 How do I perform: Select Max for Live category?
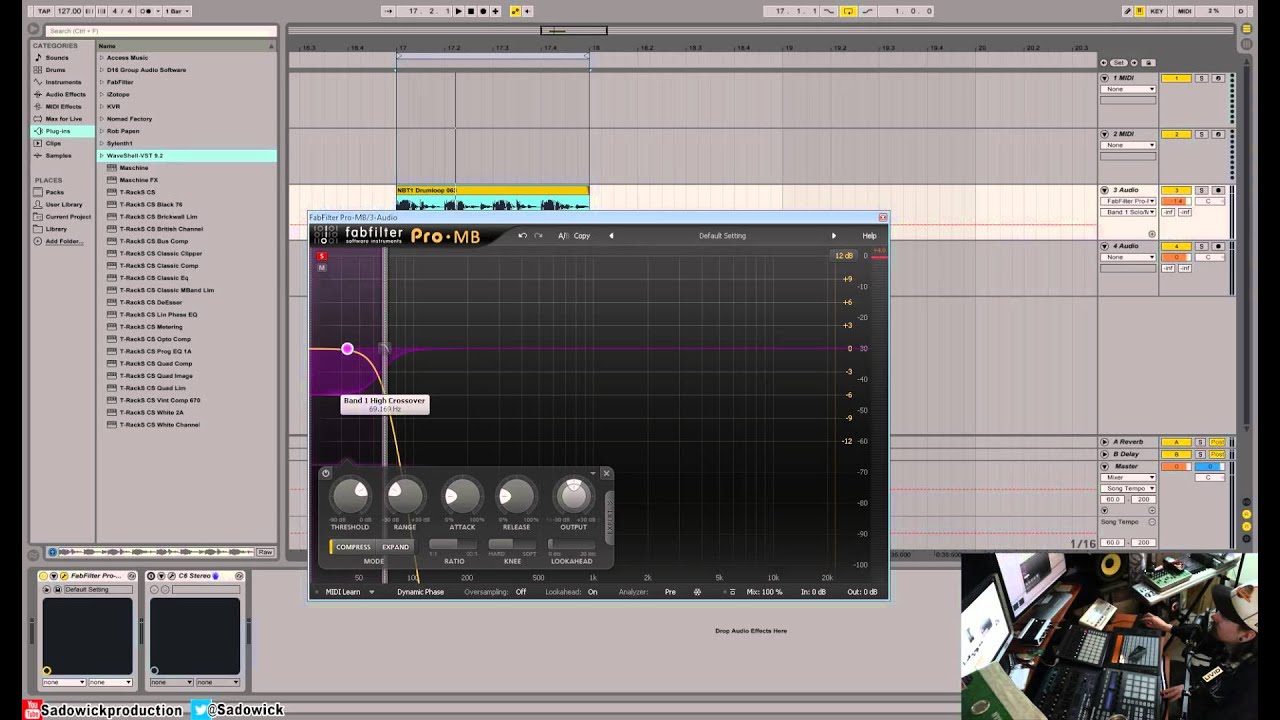click(x=64, y=118)
